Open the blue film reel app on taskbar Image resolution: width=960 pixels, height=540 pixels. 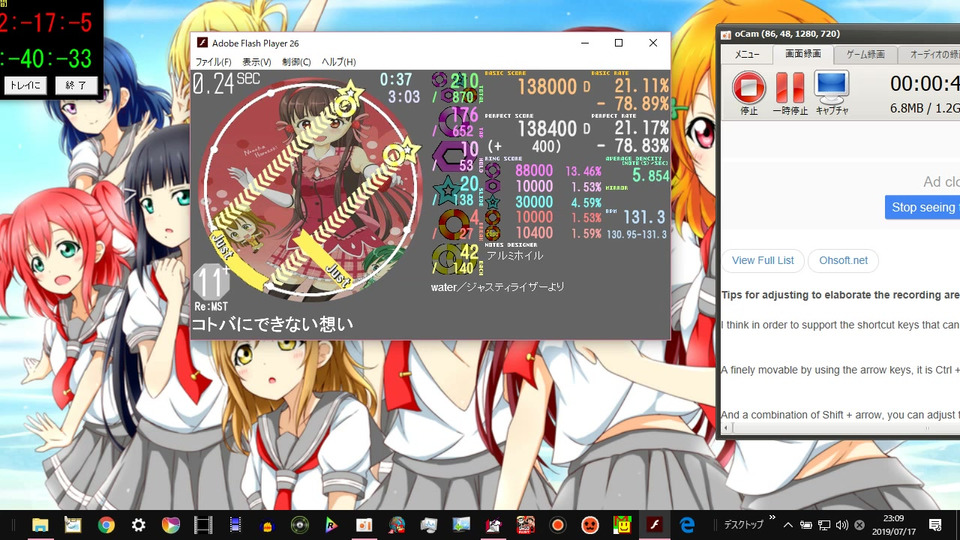click(235, 525)
